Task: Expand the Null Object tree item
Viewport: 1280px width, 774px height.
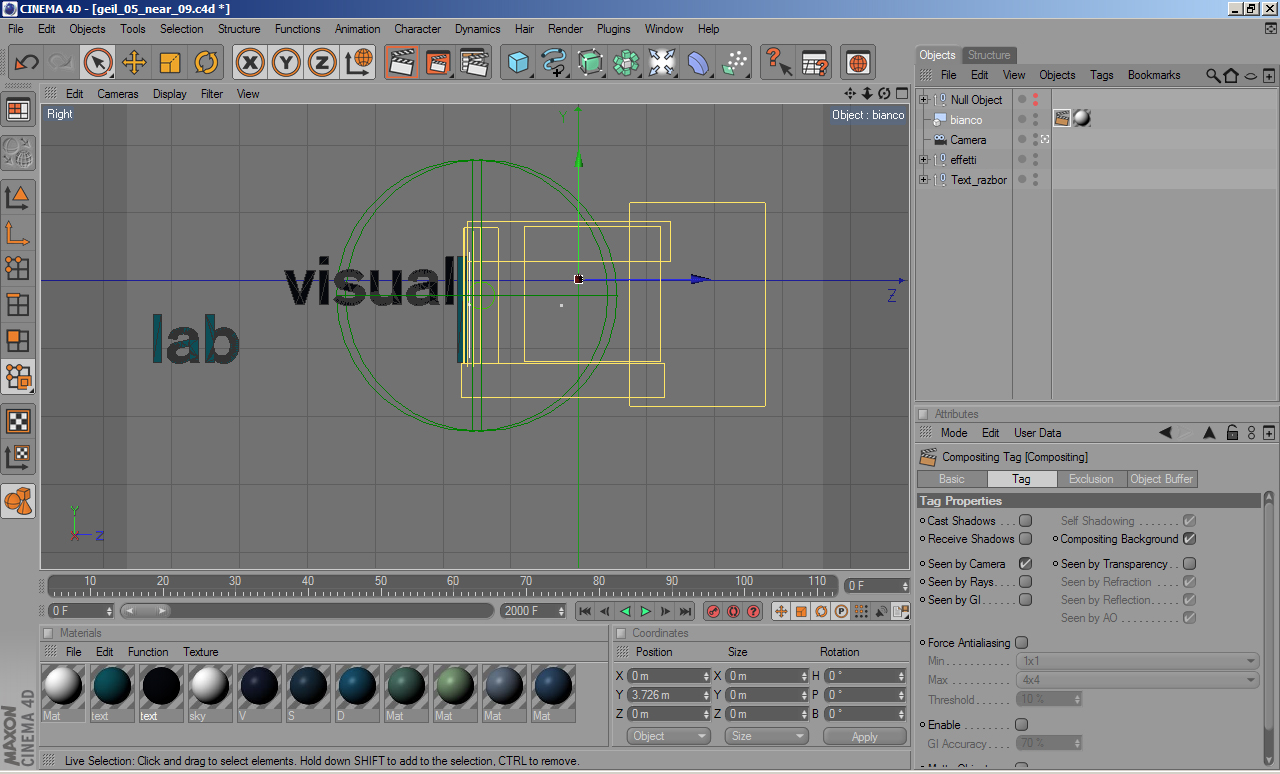Action: 924,100
